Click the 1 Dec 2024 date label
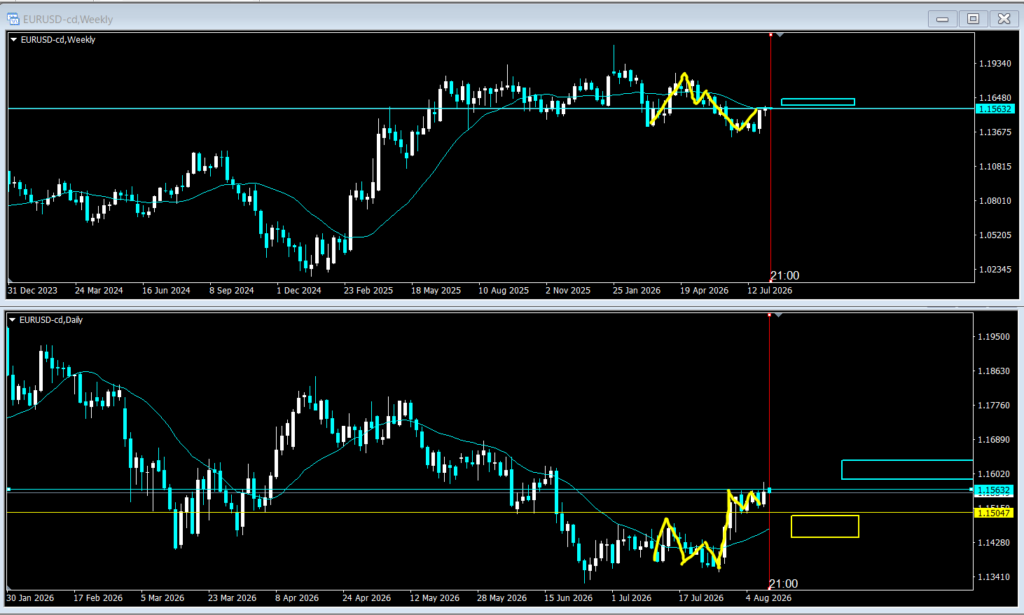 [x=298, y=291]
